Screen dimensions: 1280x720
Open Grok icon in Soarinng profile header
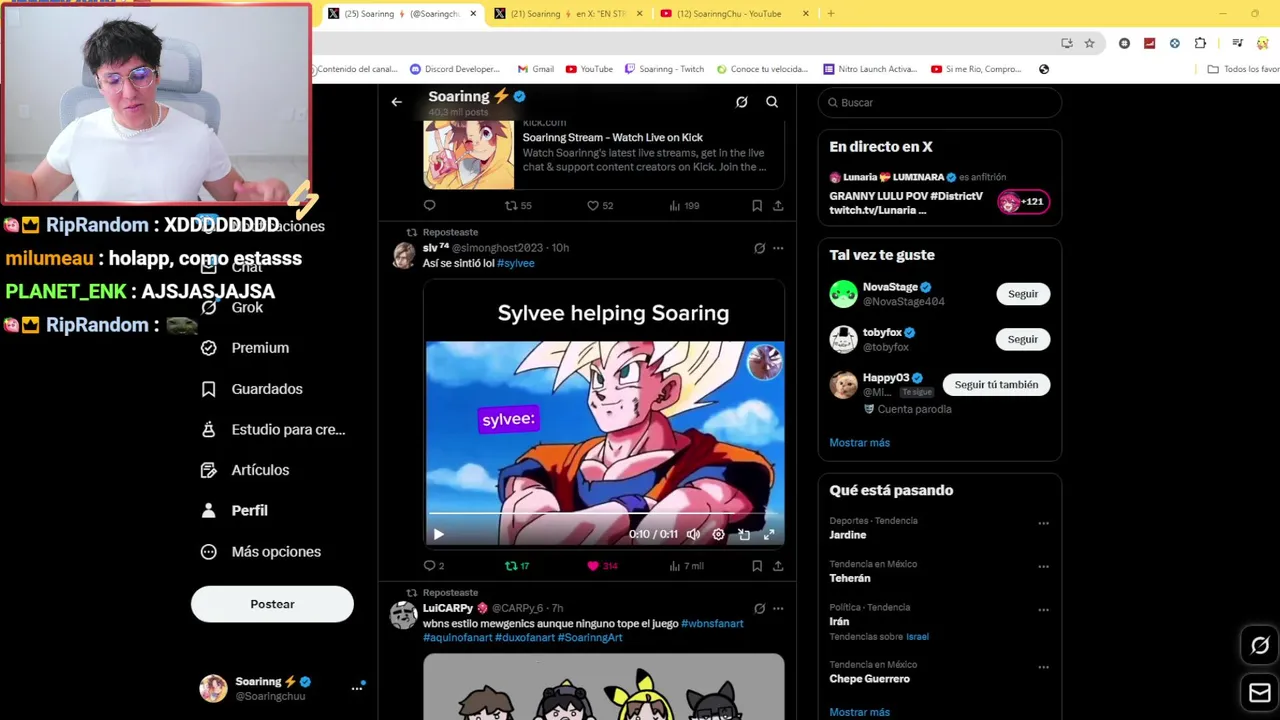(x=741, y=102)
